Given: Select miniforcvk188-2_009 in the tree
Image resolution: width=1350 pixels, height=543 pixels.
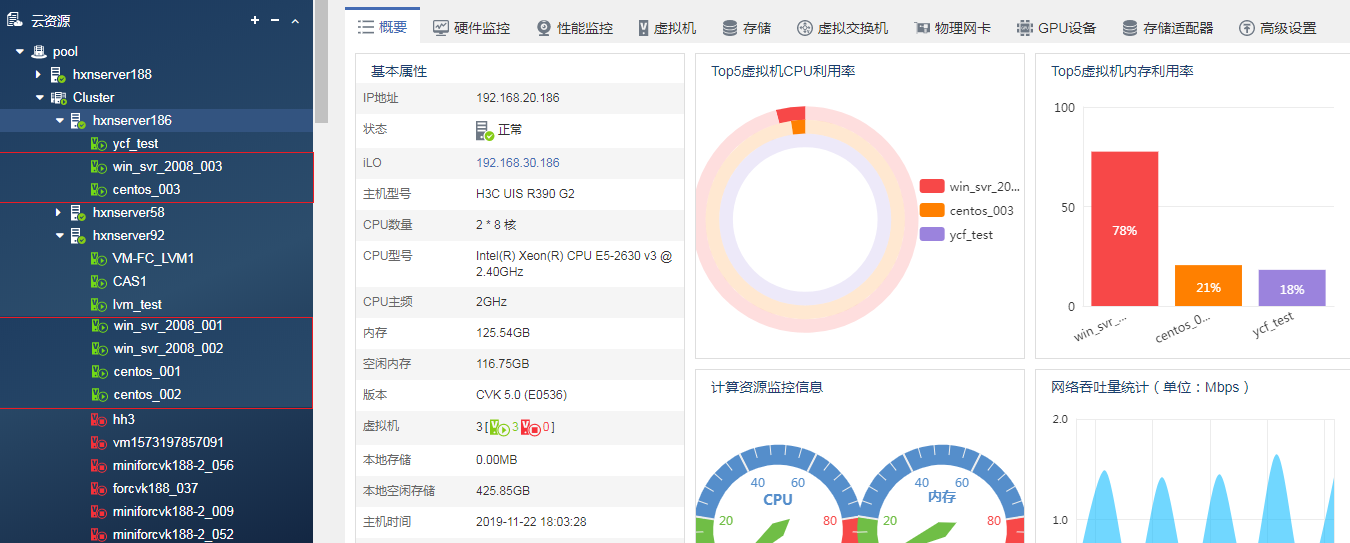Looking at the screenshot, I should (x=173, y=512).
